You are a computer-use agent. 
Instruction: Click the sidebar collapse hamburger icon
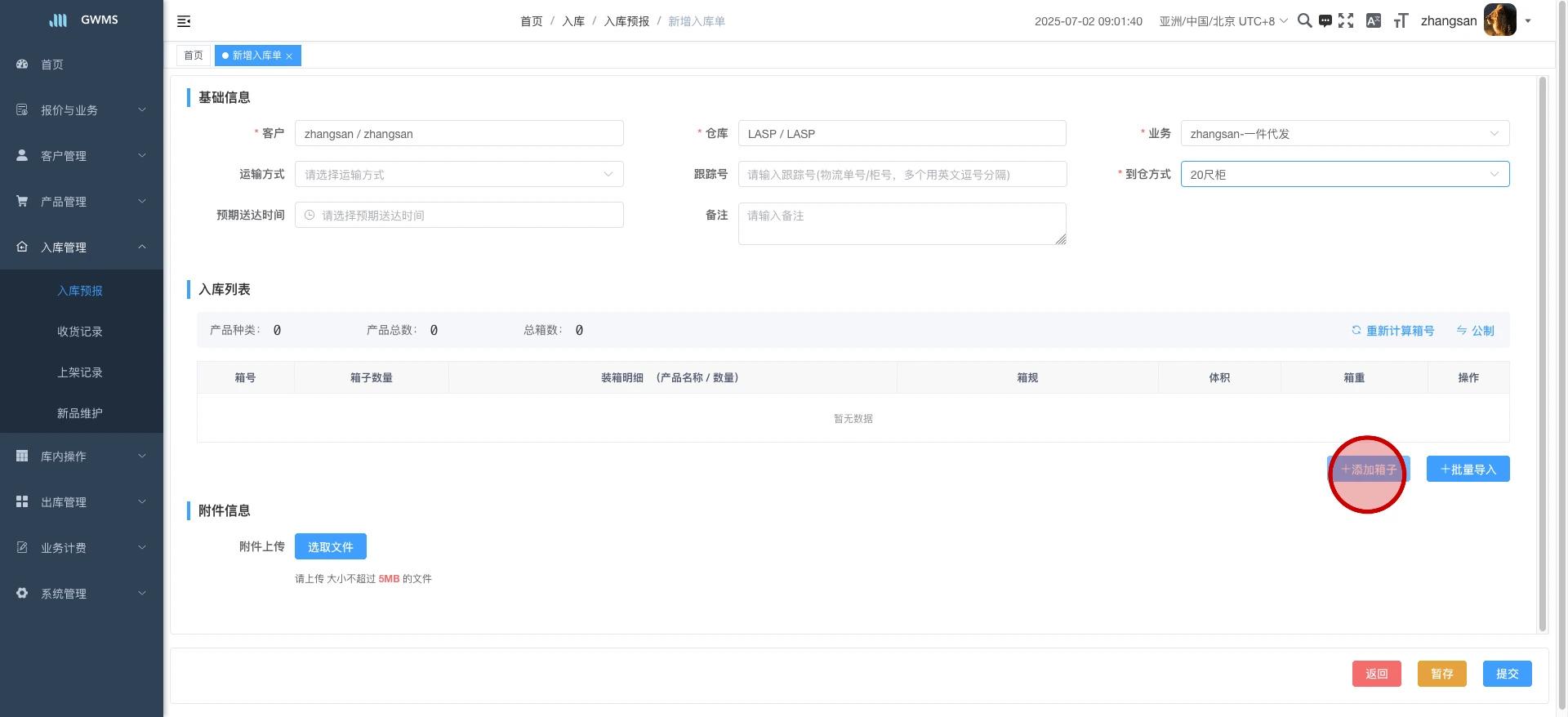coord(184,21)
